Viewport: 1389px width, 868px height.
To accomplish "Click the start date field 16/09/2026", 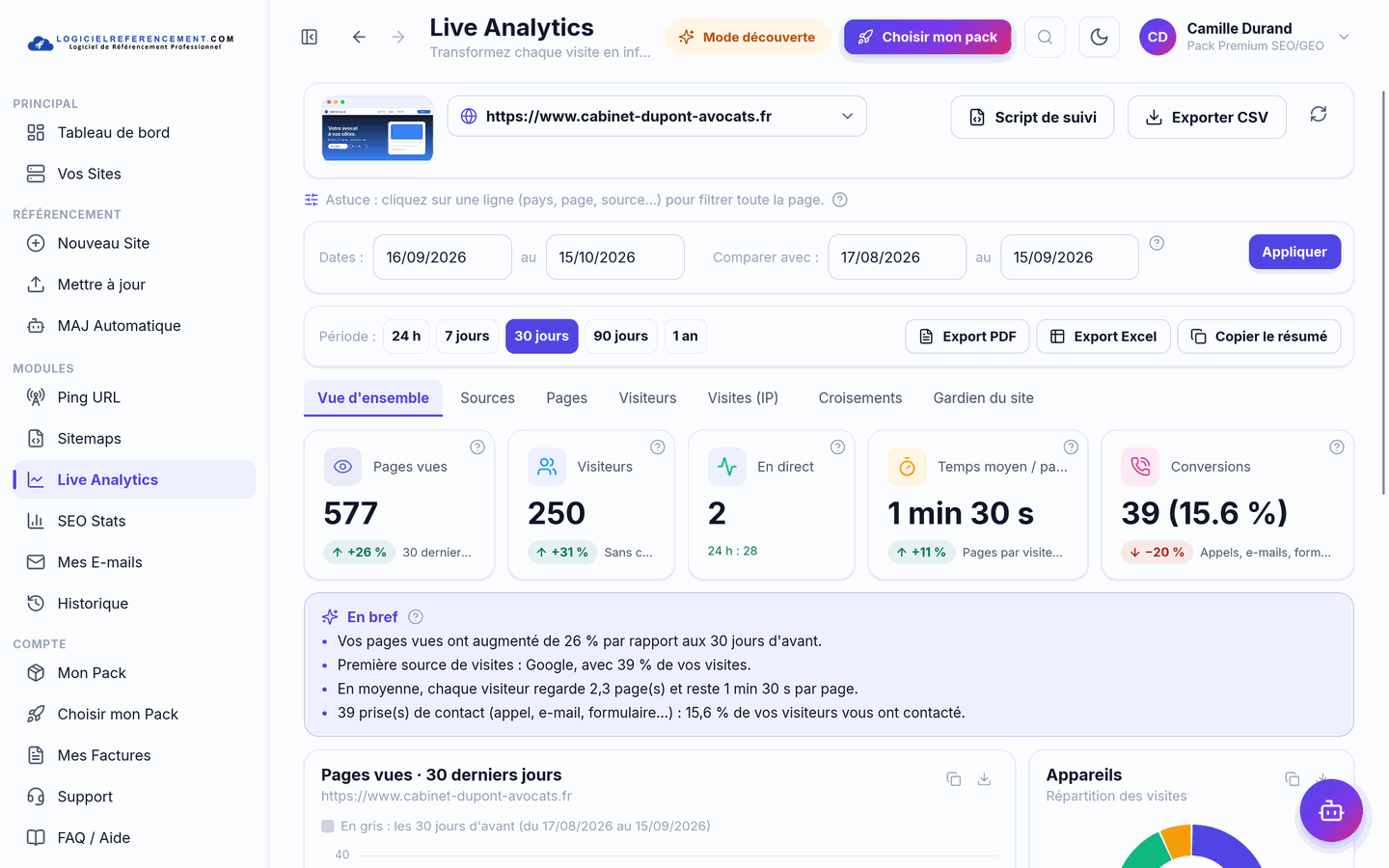I will [443, 258].
